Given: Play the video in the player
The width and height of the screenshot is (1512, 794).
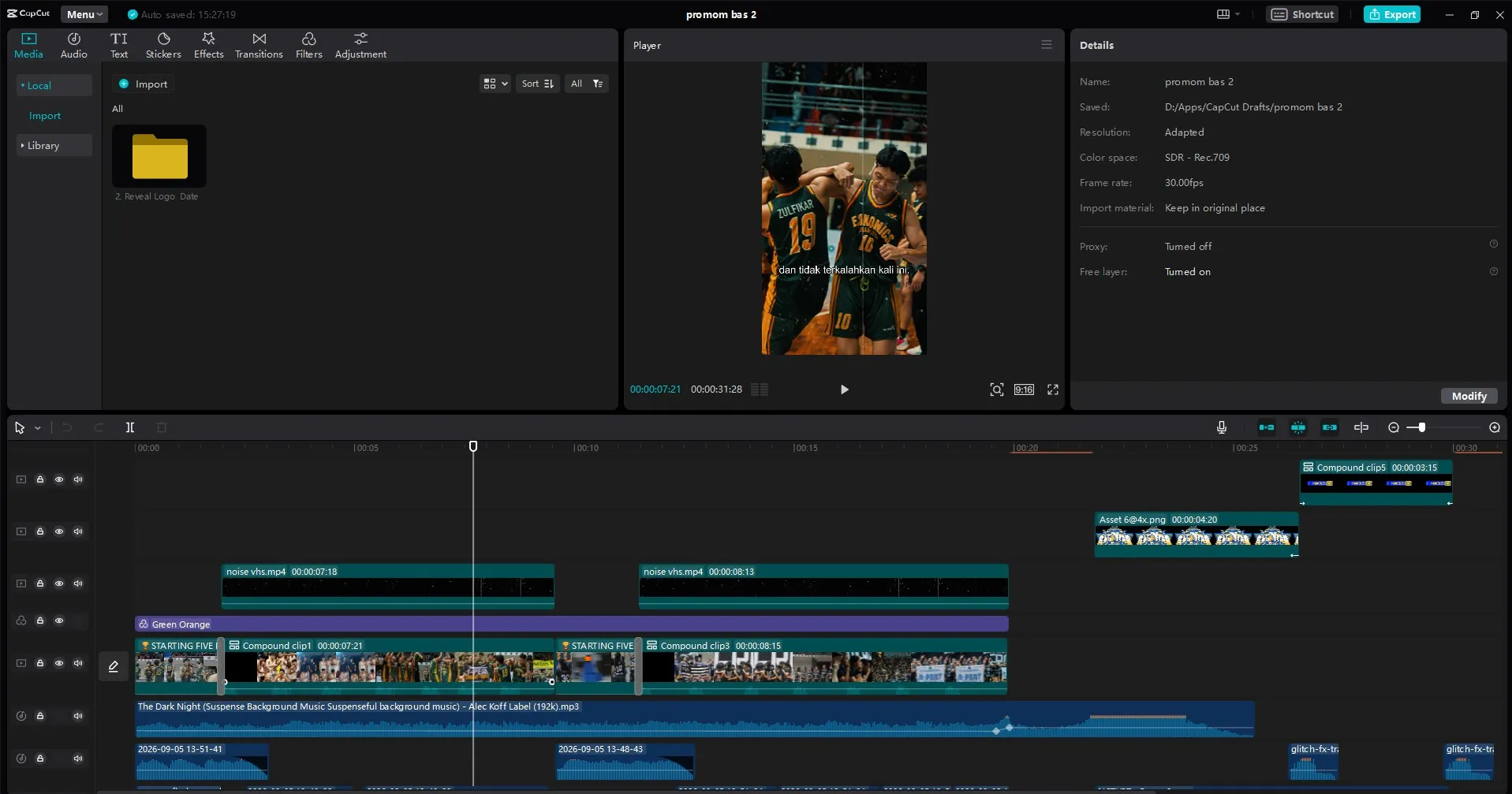Looking at the screenshot, I should (x=844, y=390).
